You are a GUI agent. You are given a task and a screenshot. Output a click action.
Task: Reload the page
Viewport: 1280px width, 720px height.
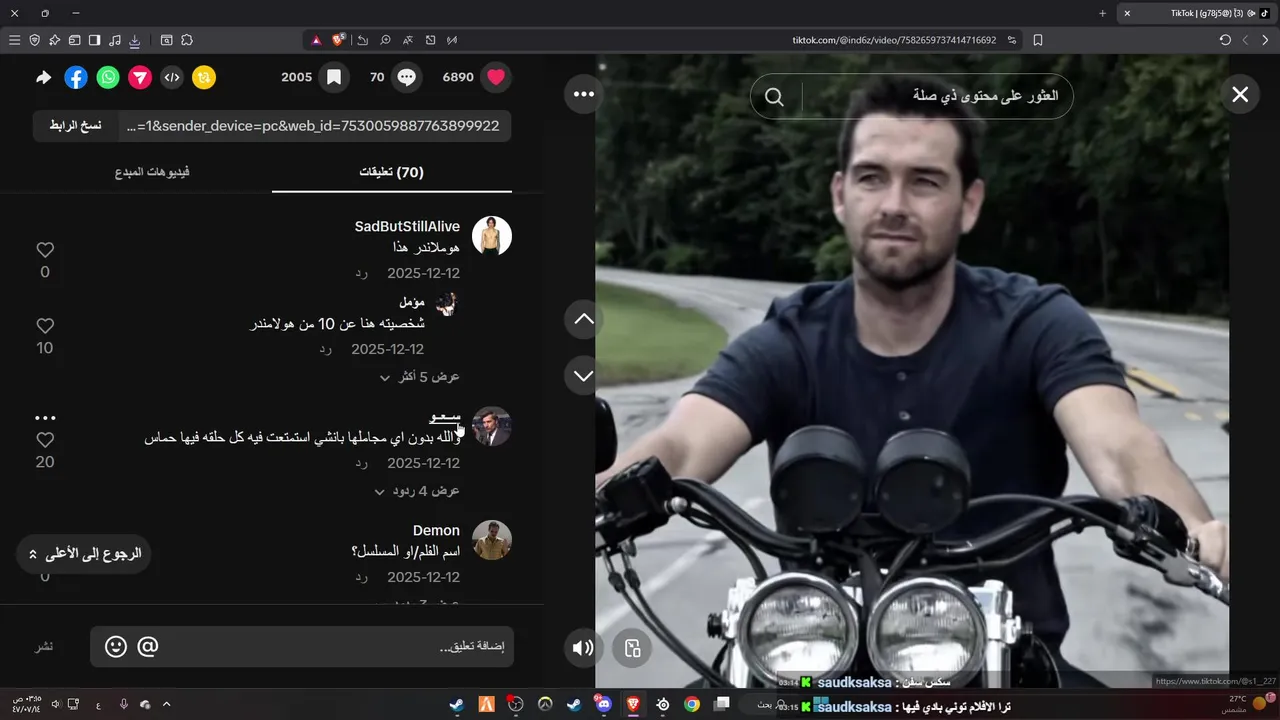(1225, 40)
